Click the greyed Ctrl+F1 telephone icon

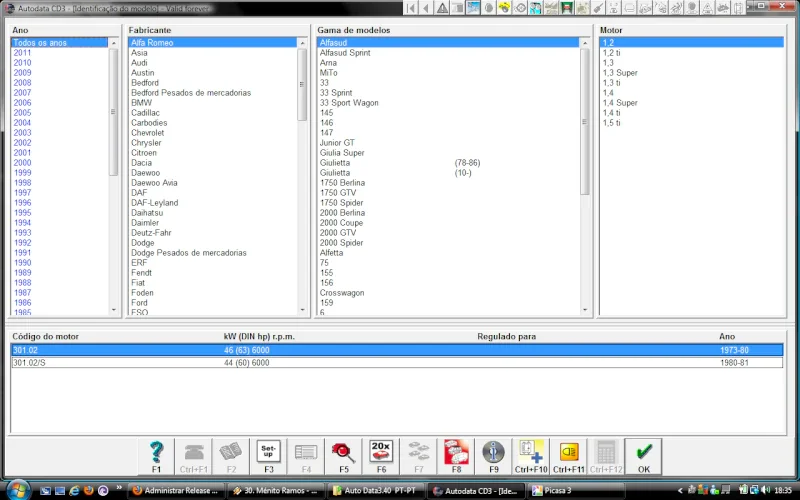(x=193, y=457)
